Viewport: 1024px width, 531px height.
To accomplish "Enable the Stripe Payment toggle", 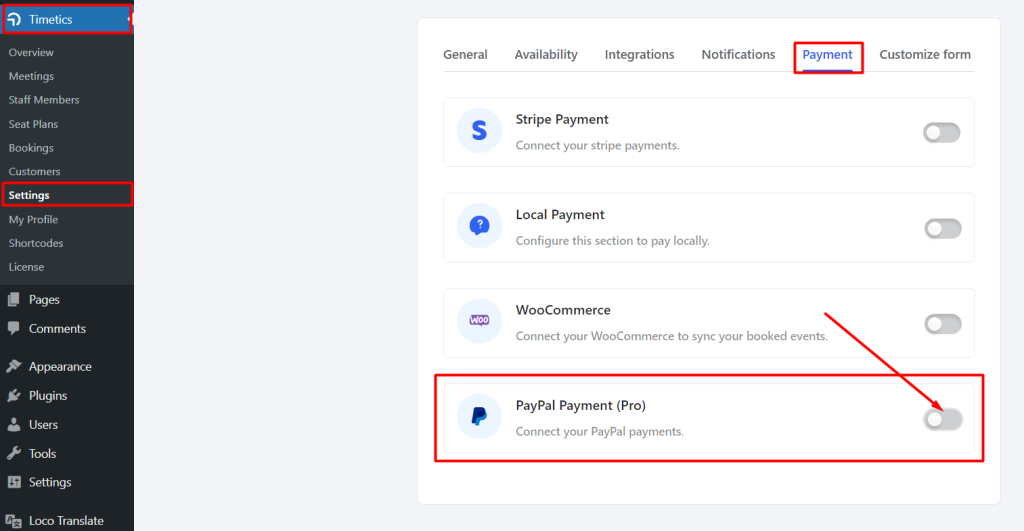I will (x=942, y=133).
